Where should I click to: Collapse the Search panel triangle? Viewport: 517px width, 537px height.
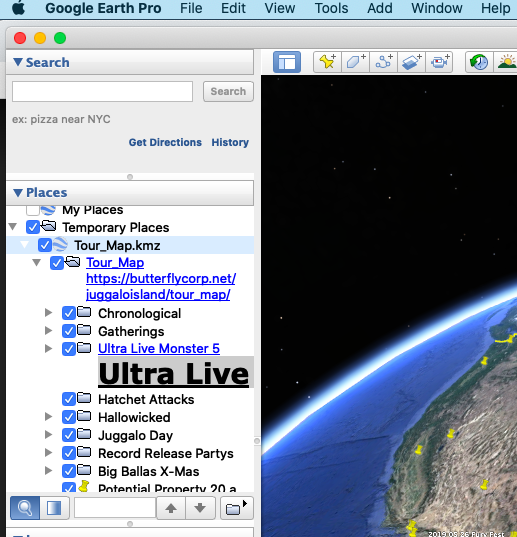pos(18,62)
